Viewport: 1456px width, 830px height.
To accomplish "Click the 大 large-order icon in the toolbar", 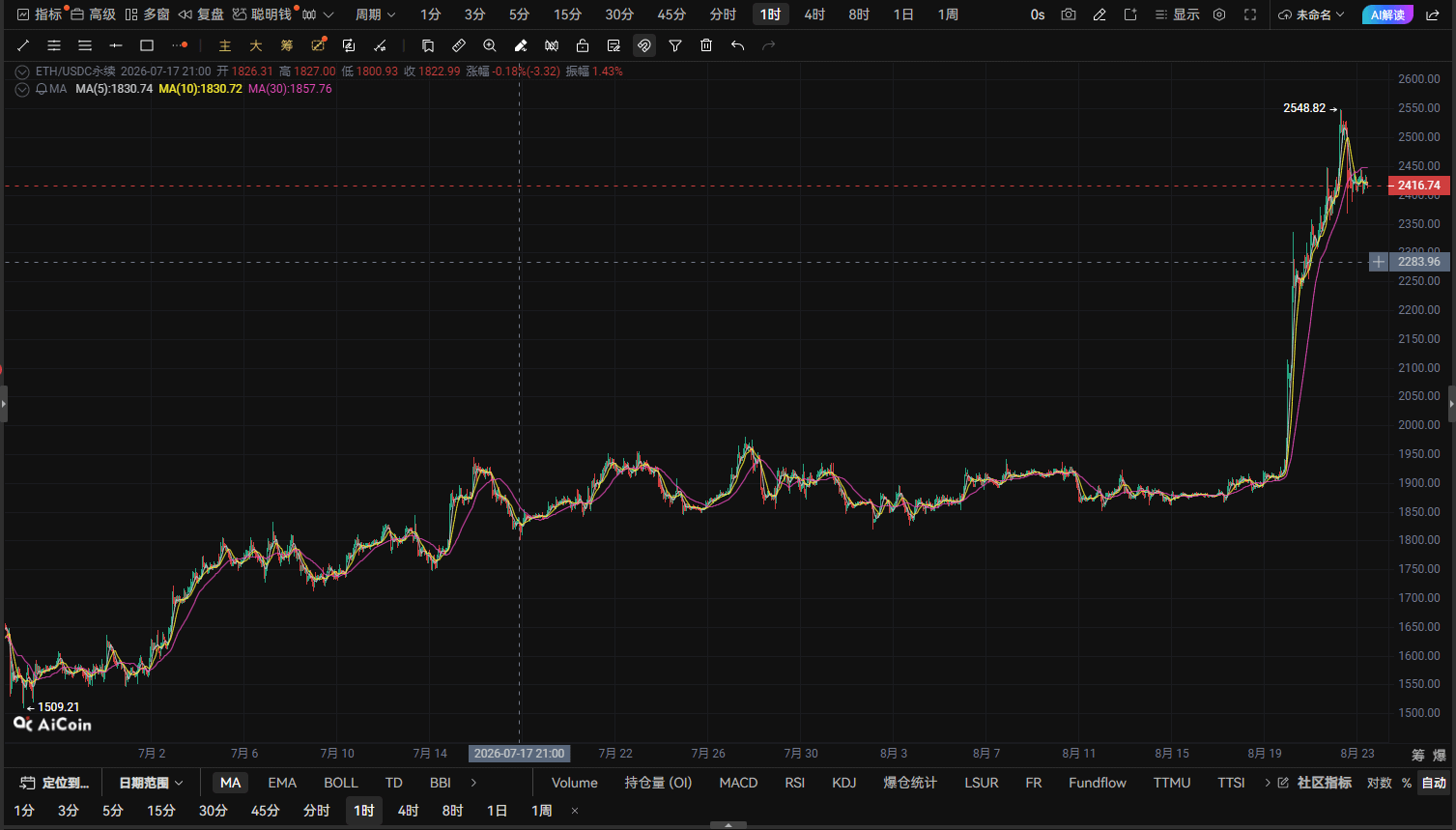I will [256, 45].
